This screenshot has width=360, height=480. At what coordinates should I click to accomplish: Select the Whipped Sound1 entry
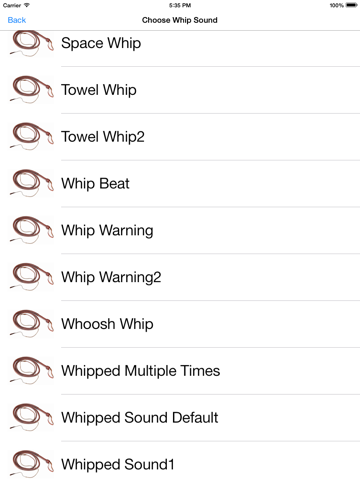click(x=180, y=462)
